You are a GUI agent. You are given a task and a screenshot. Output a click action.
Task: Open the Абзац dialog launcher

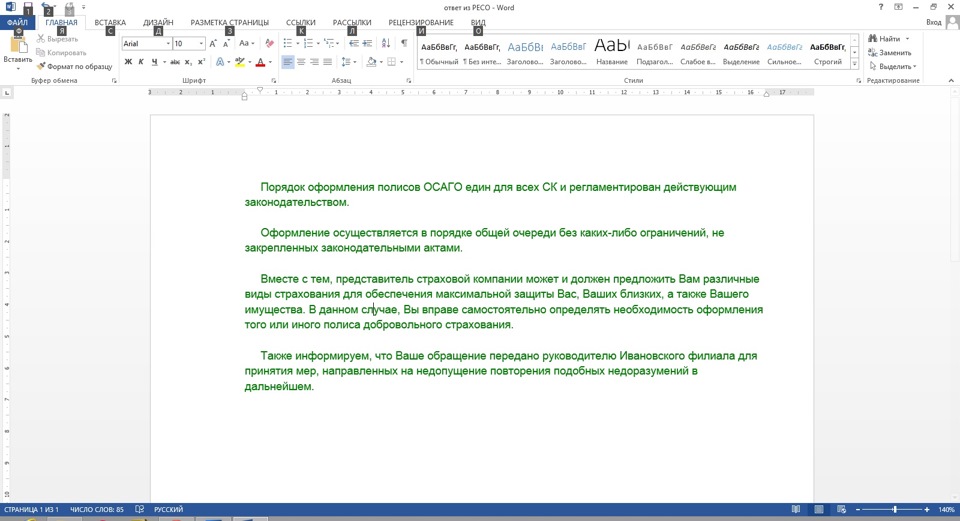[x=408, y=81]
